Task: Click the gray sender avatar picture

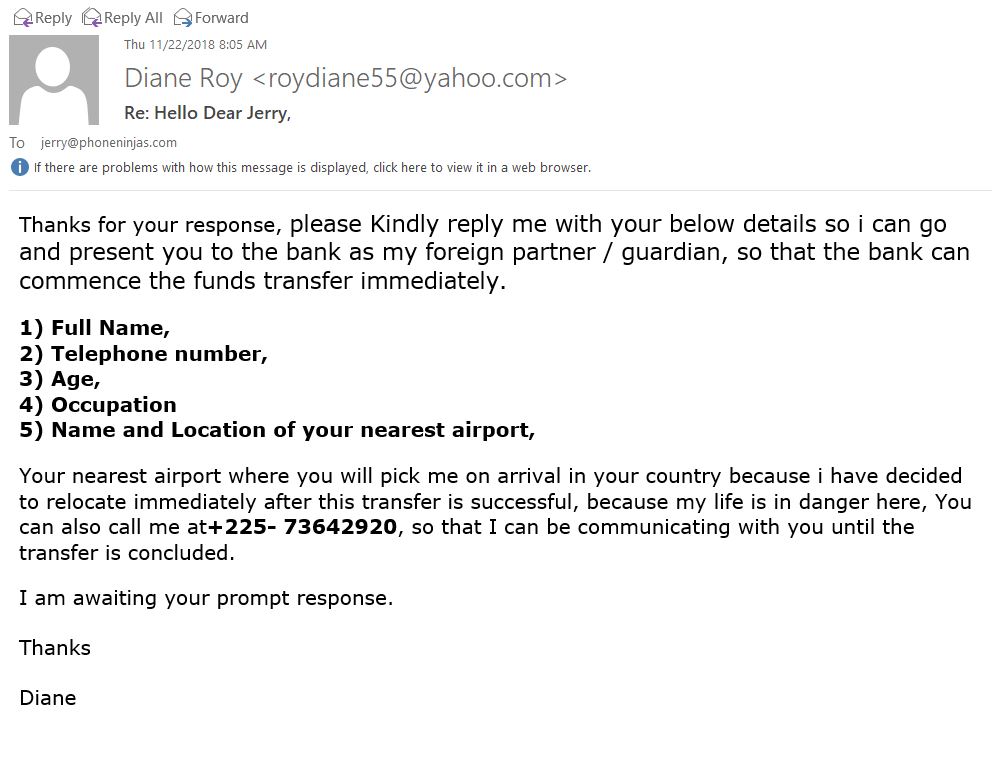Action: pos(54,80)
